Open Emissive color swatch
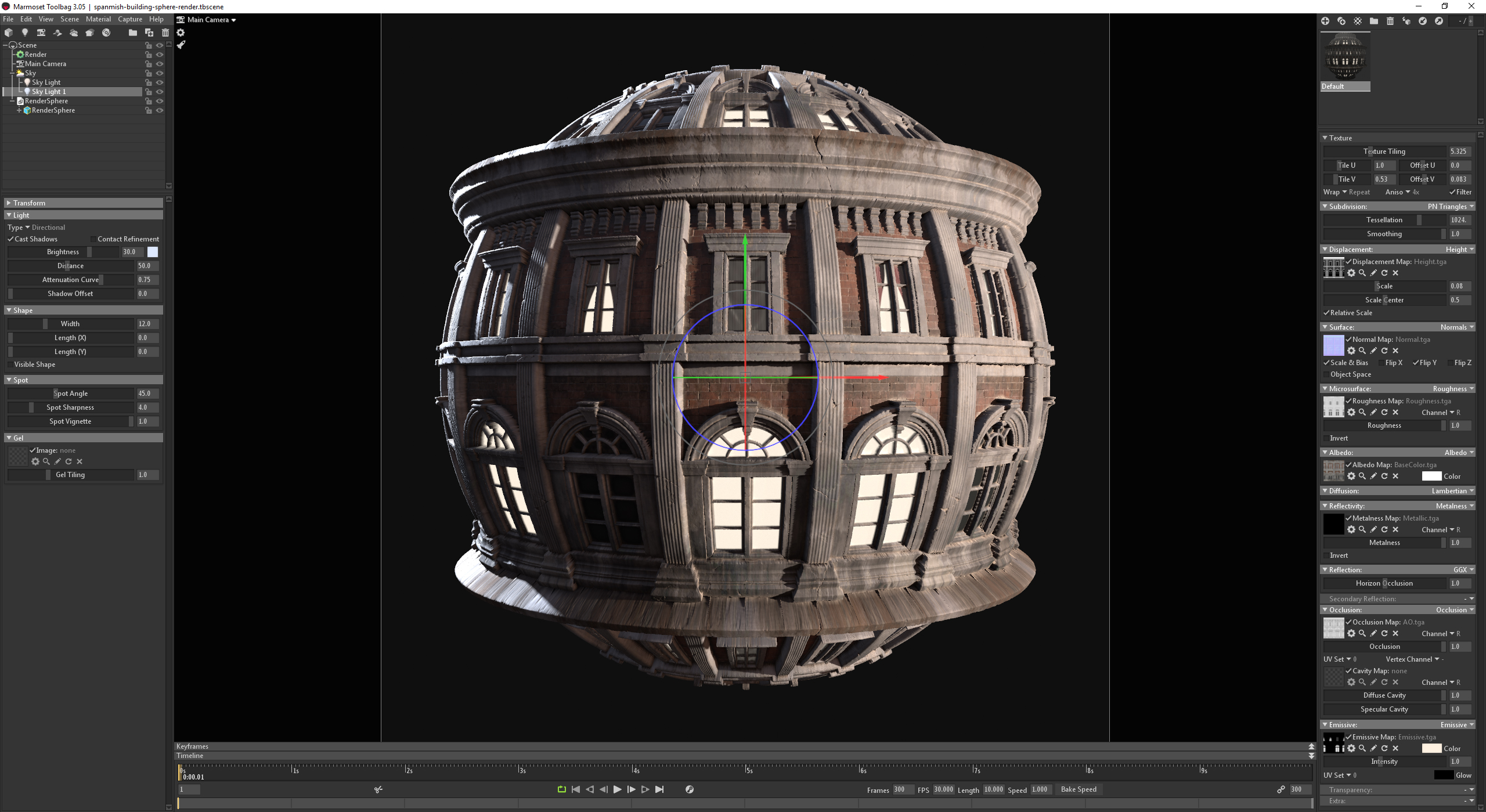 (1431, 749)
